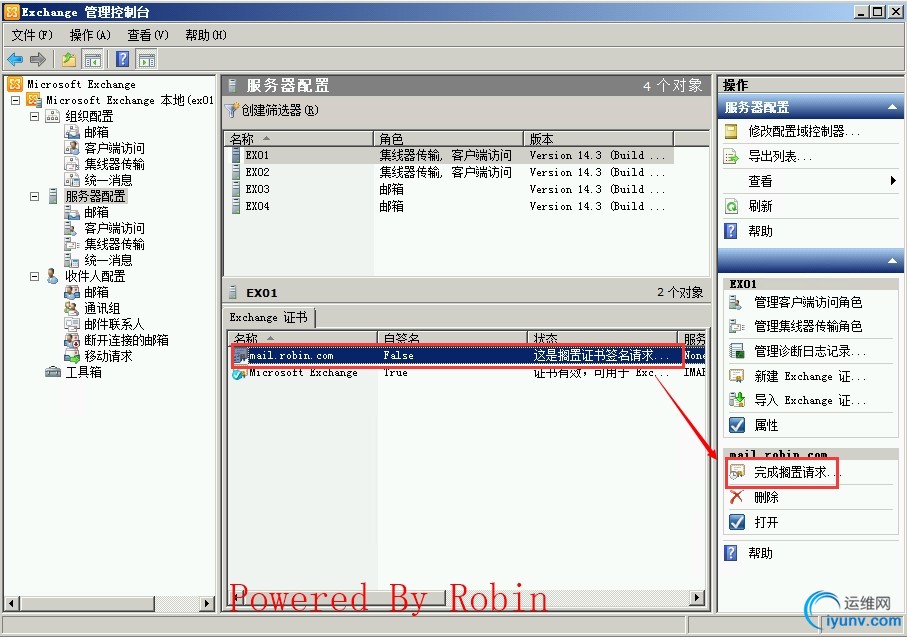This screenshot has height=637, width=907.
Task: Select the Microsoft Exchange certificate row
Action: tap(467, 373)
